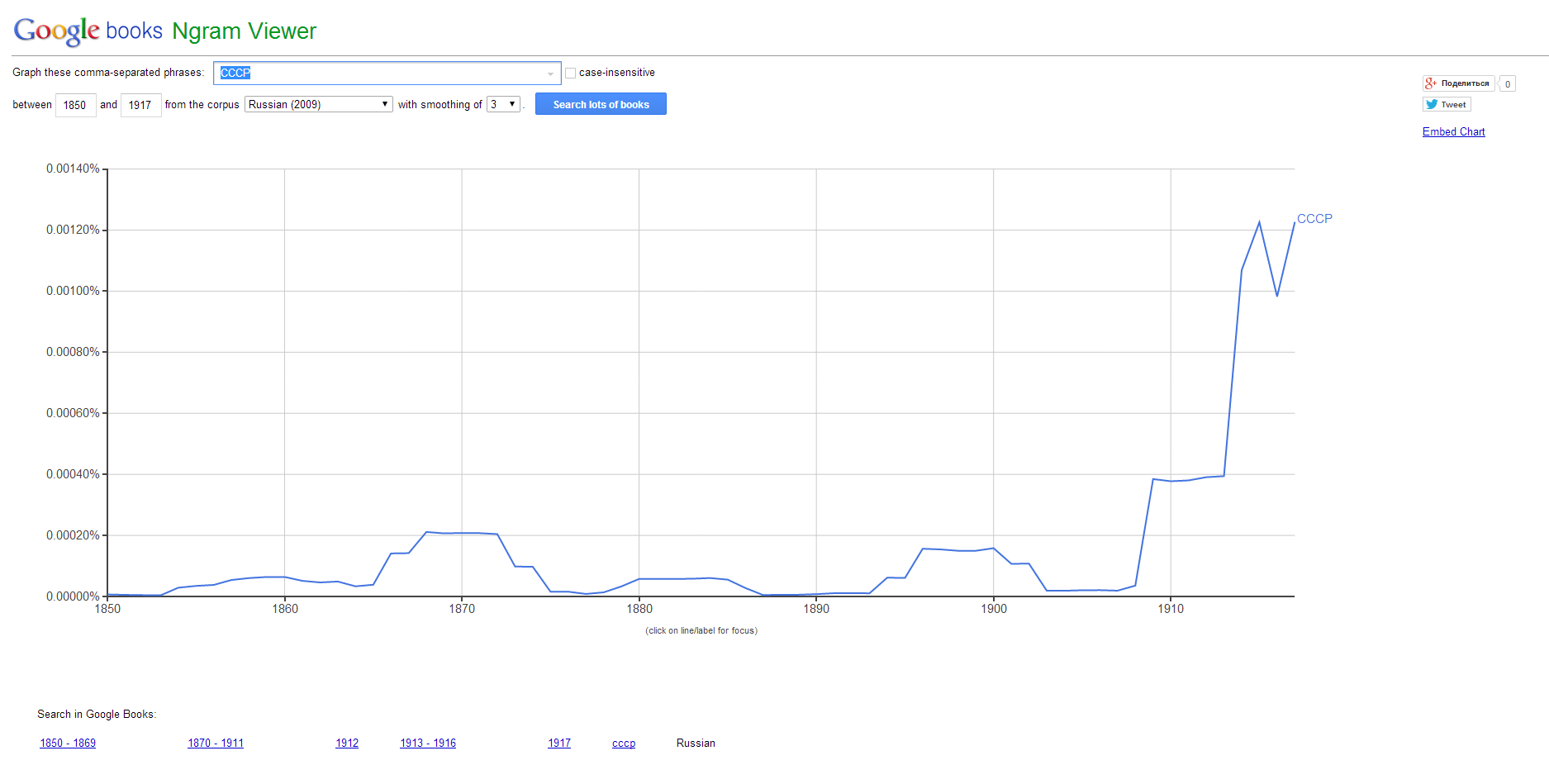Follow the 1917 search link
Screen dimensions: 1549x784
(x=559, y=743)
